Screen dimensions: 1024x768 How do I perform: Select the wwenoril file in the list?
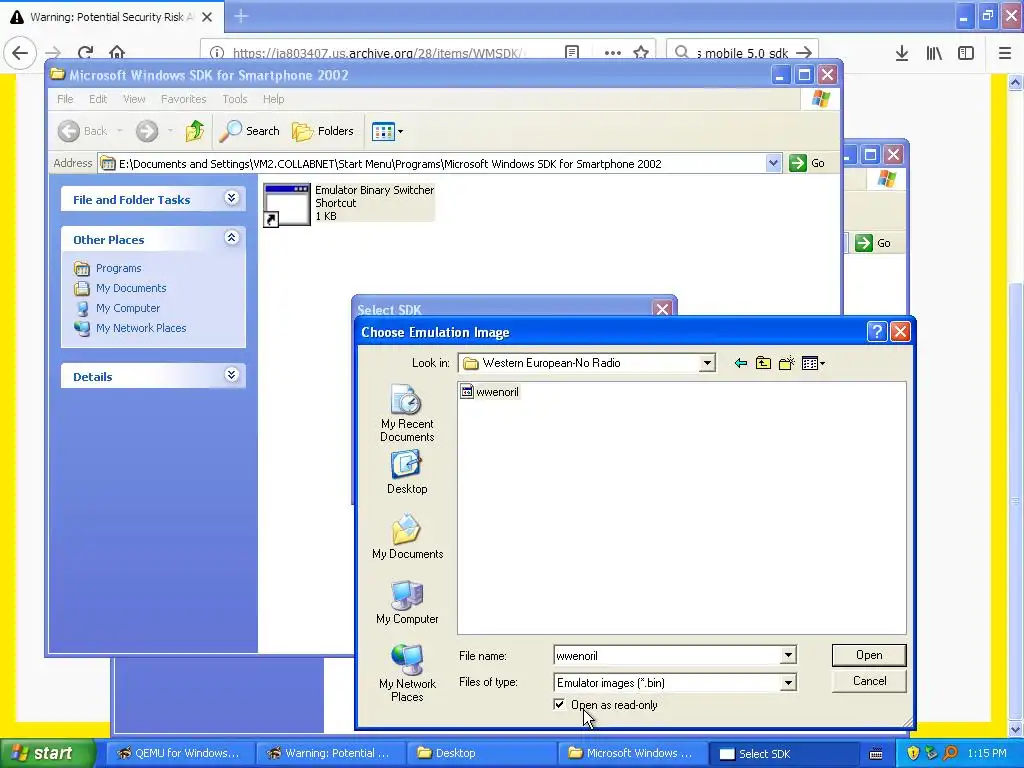(490, 392)
